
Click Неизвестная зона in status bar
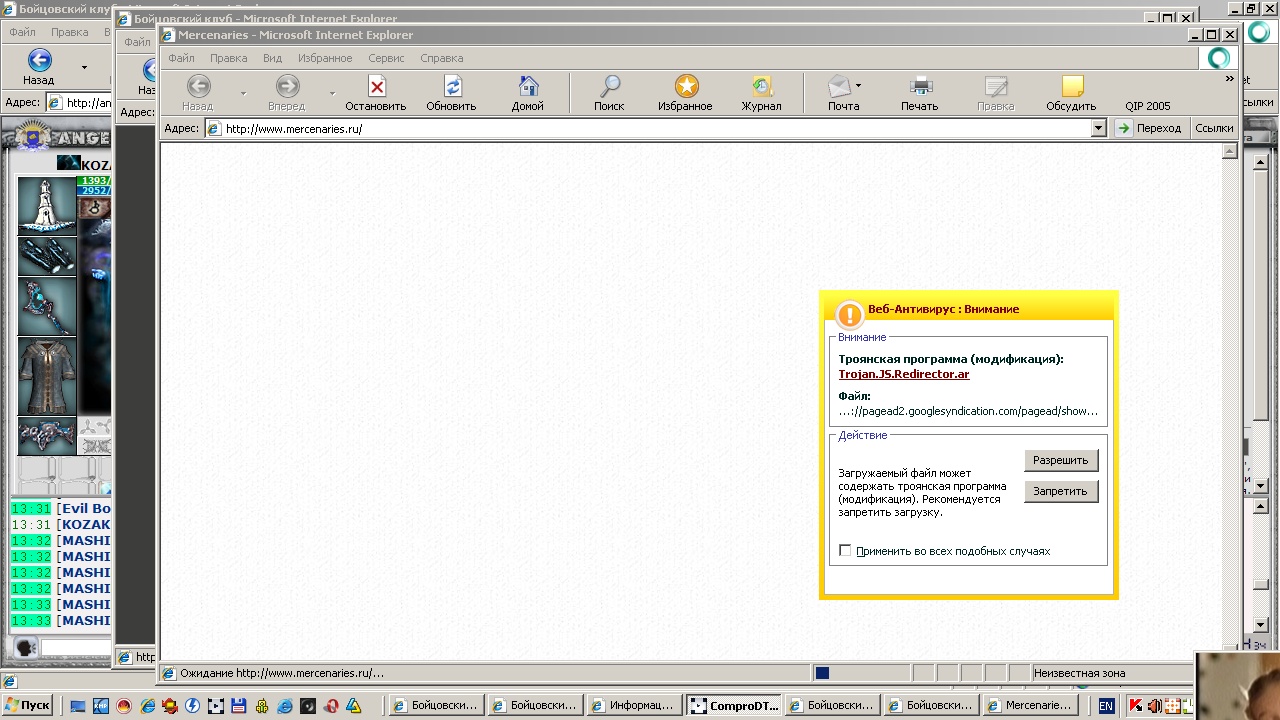(1080, 673)
